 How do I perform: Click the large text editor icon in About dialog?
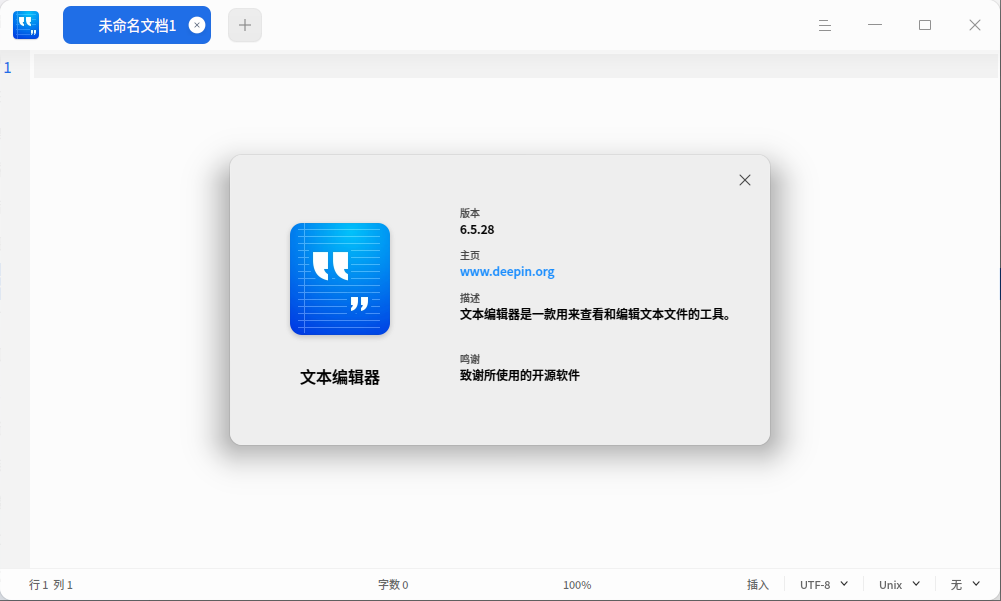(x=340, y=279)
